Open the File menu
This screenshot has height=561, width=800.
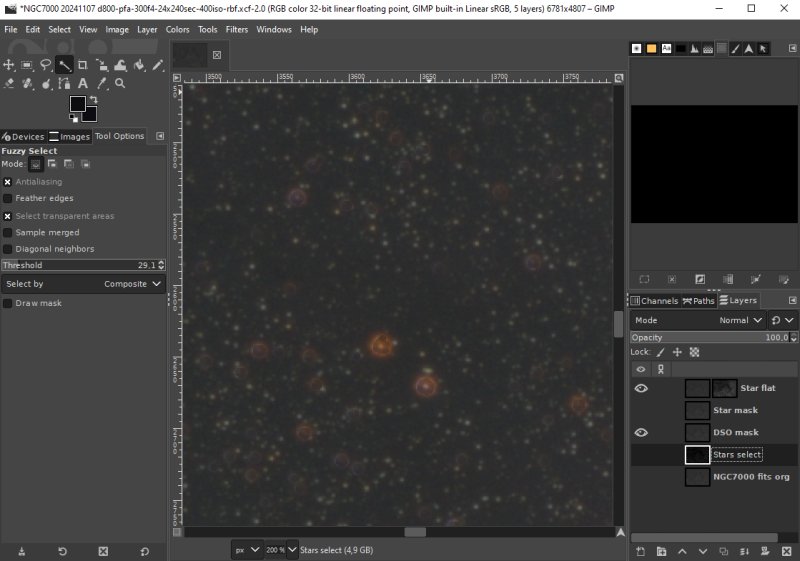11,30
